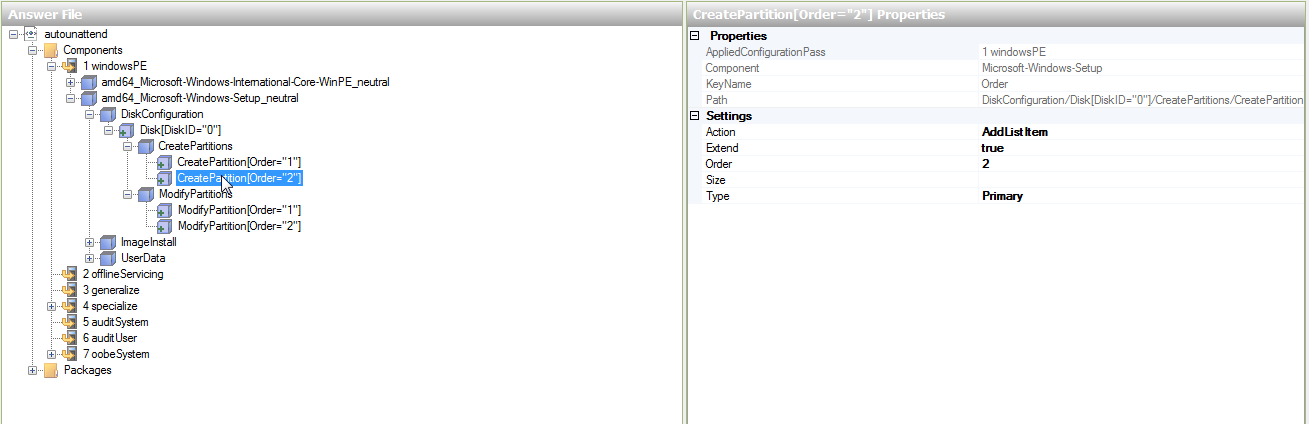Click the Order setting label
Screen dimensions: 1309x424
[719, 164]
